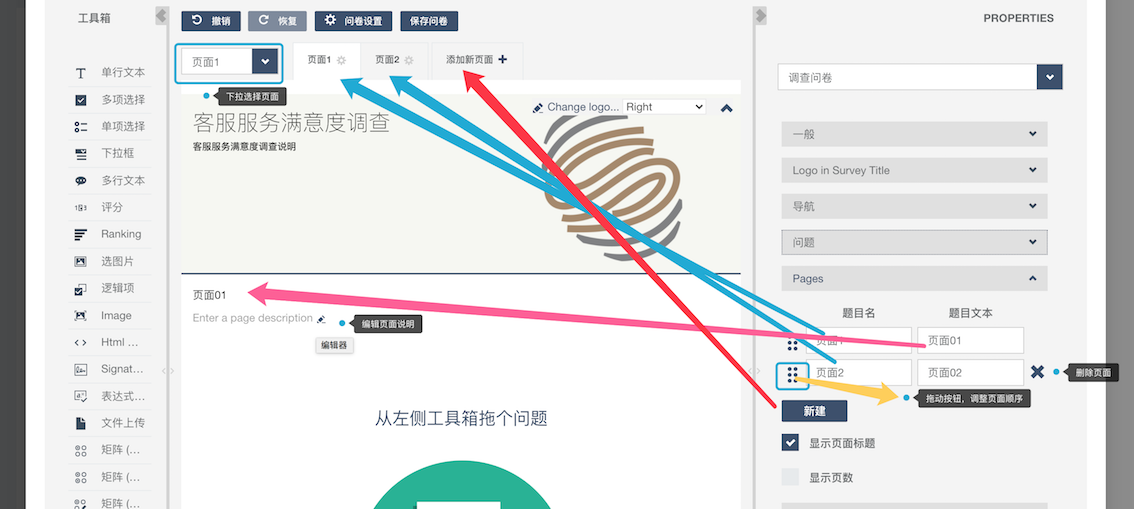Collapse survey header with up chevron
The width and height of the screenshot is (1134, 509).
pyautogui.click(x=727, y=108)
